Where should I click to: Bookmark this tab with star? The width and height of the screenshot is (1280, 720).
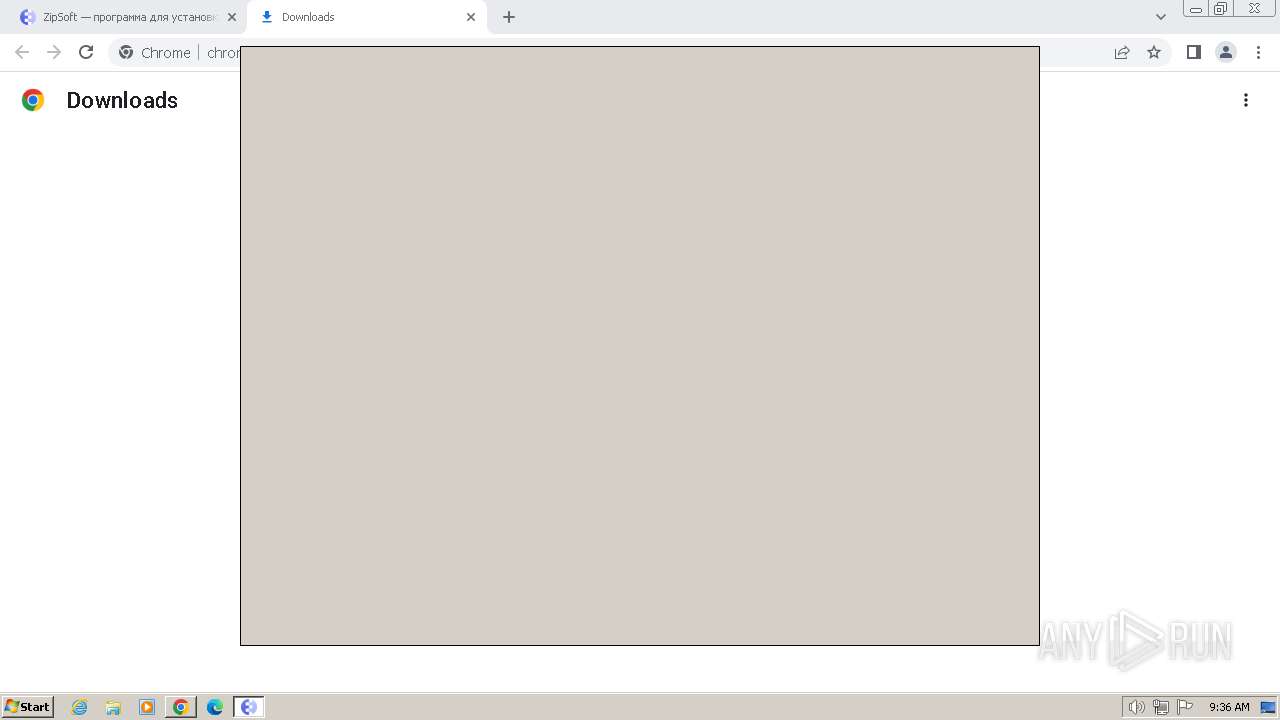click(x=1154, y=52)
